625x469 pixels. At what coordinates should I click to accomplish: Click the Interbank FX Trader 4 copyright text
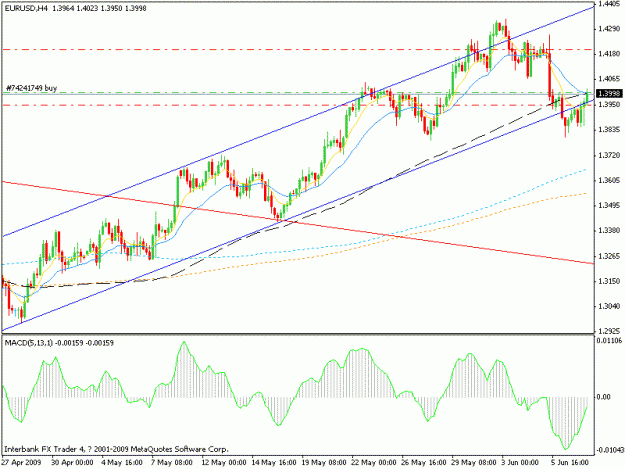[116, 449]
